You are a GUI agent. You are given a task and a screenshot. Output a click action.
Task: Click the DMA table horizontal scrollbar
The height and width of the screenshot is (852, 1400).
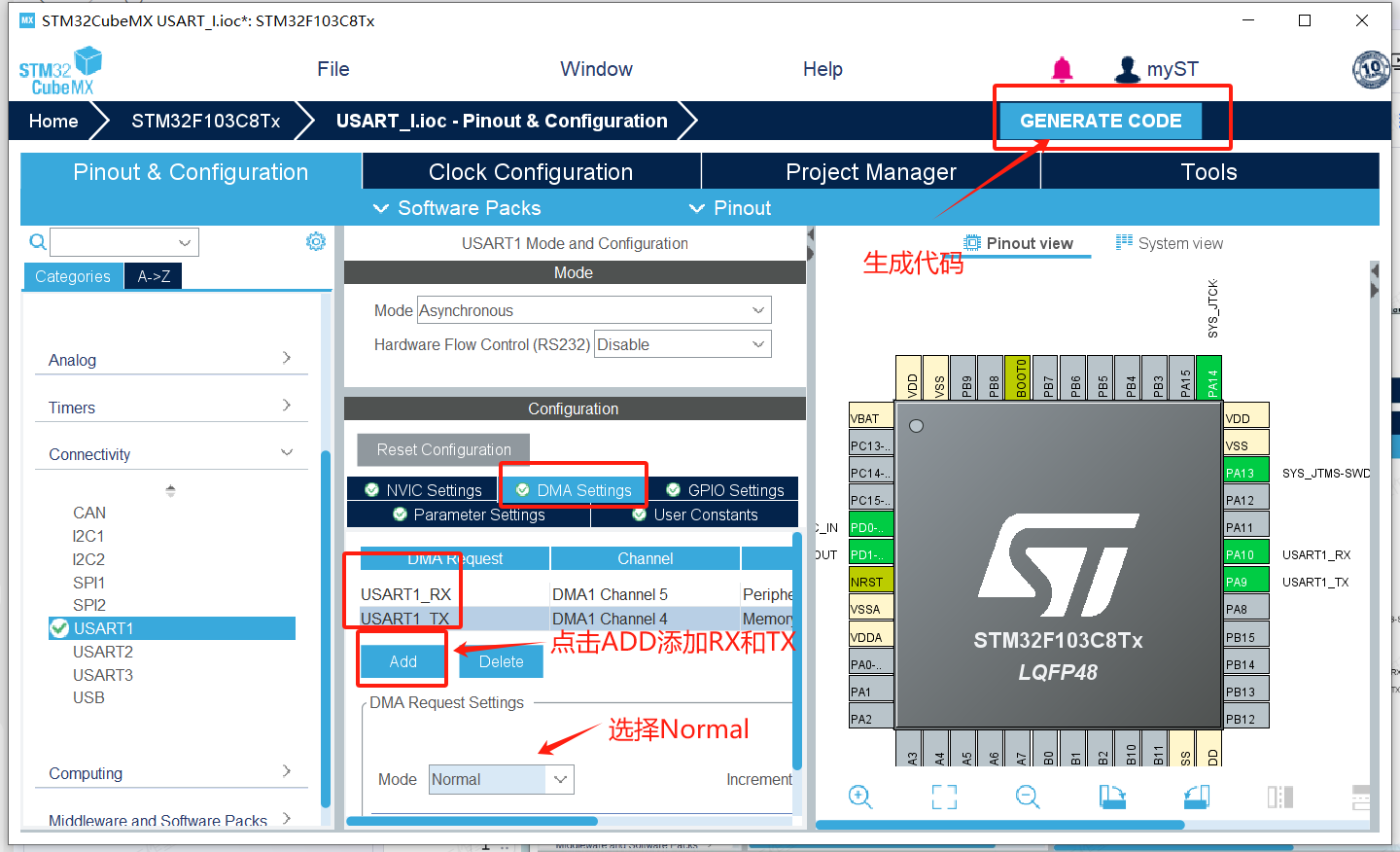[472, 821]
